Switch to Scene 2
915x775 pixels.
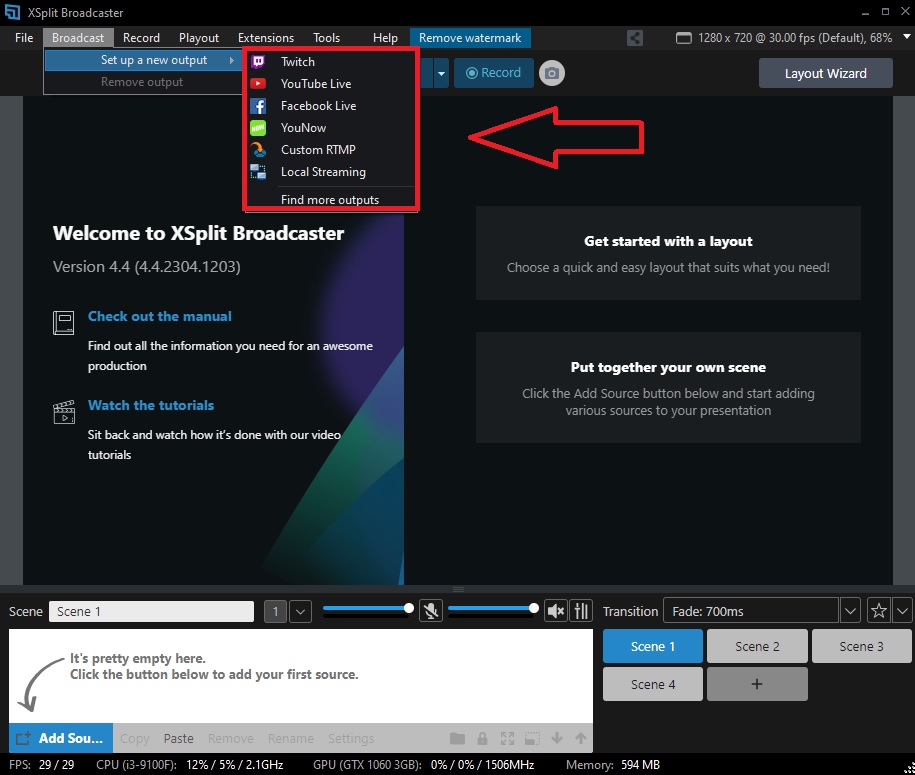point(757,647)
